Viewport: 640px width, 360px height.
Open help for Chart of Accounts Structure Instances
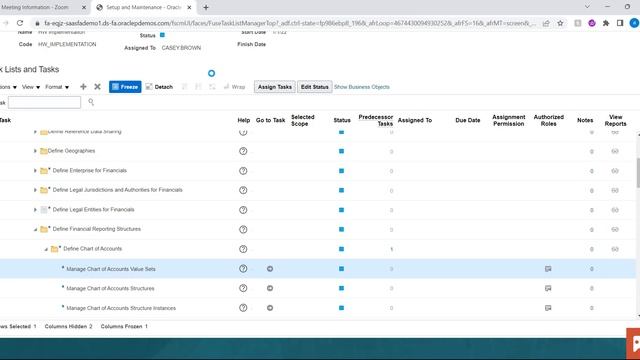click(x=243, y=308)
